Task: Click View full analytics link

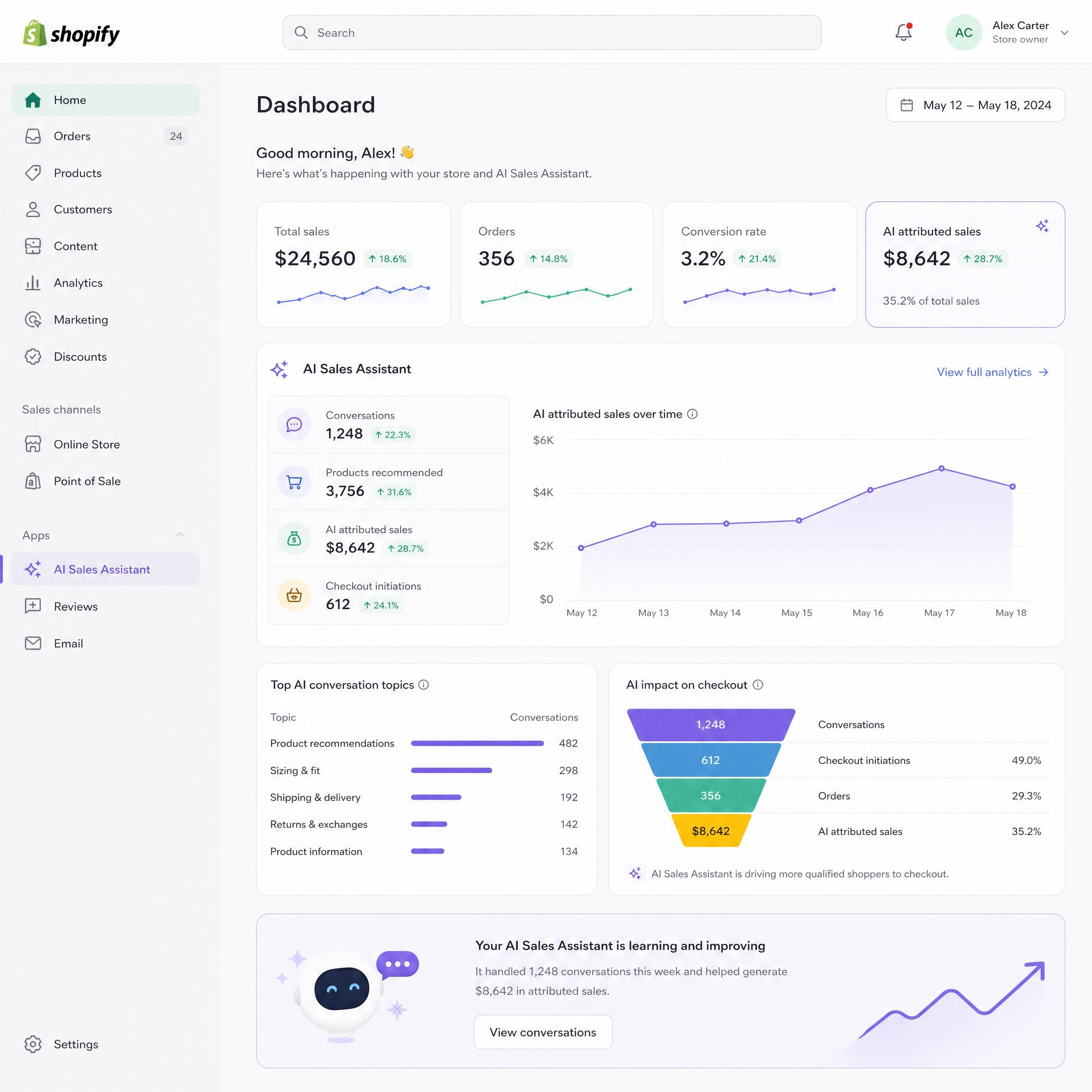Action: pos(993,372)
